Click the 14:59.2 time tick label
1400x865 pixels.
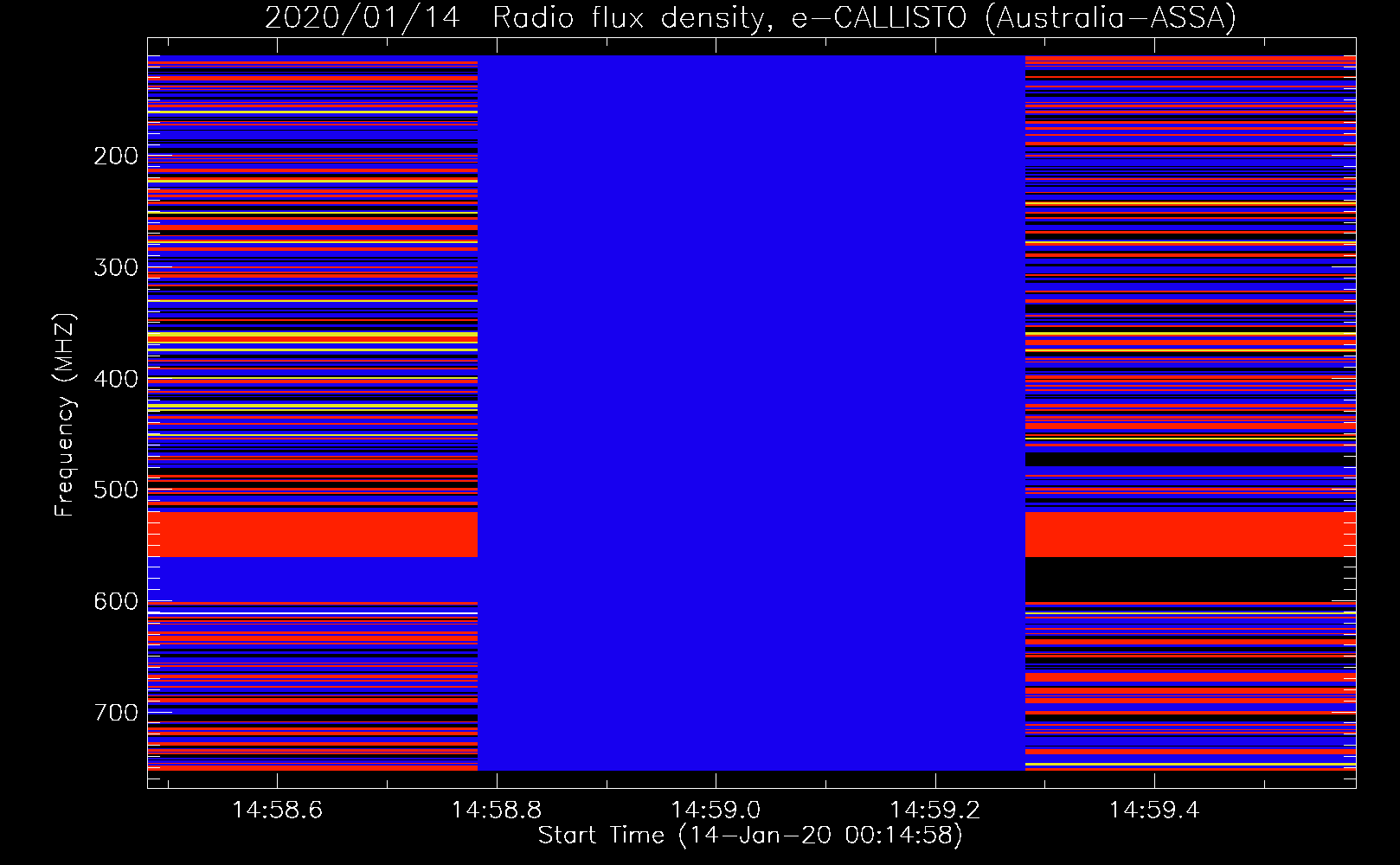(x=935, y=810)
